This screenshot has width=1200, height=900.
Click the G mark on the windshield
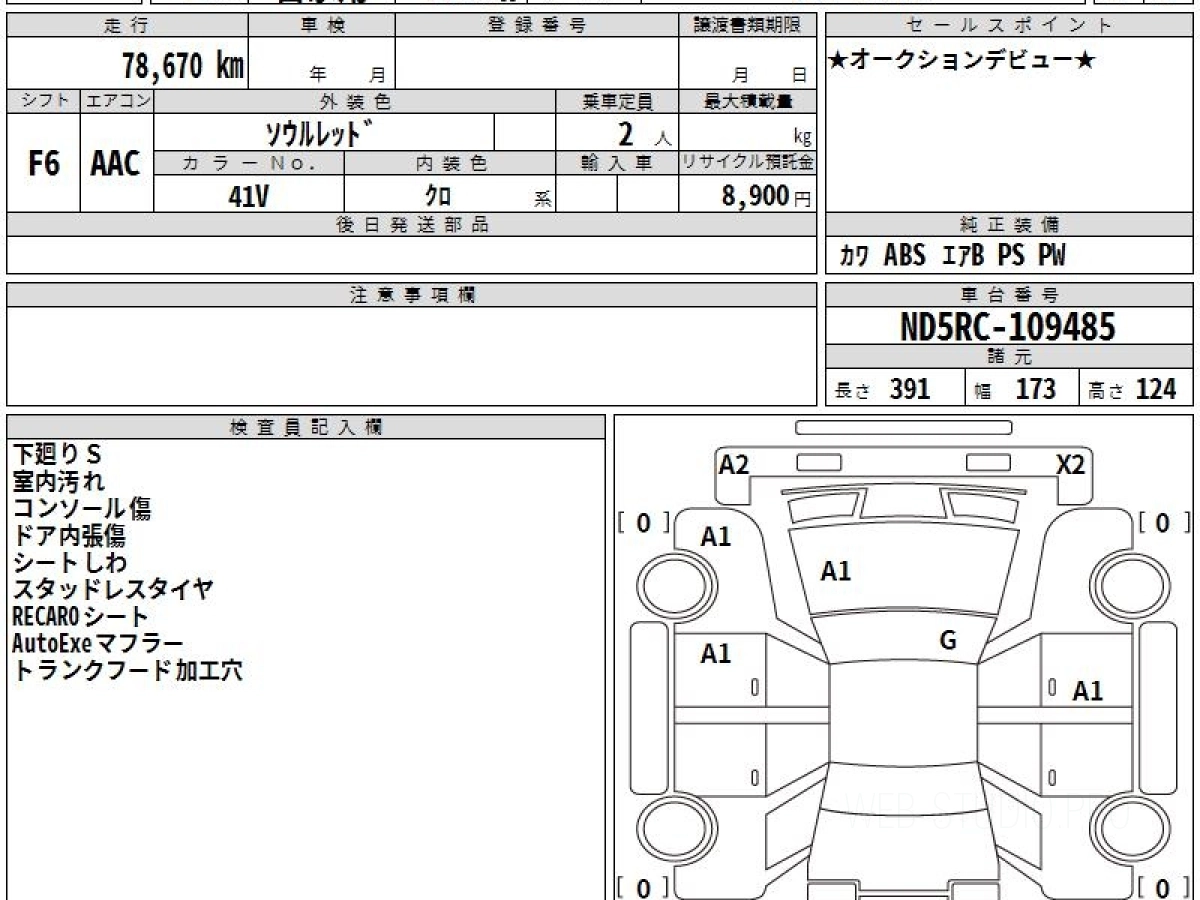[948, 641]
